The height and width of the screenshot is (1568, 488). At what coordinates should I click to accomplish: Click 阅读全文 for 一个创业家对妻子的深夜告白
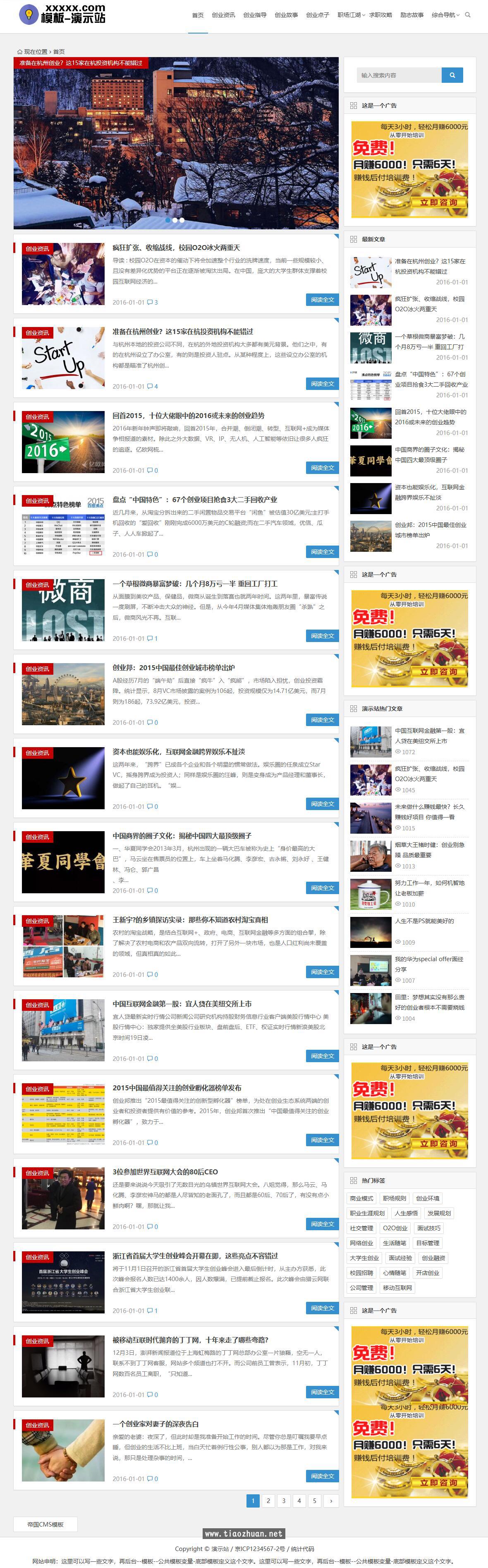pyautogui.click(x=322, y=1475)
